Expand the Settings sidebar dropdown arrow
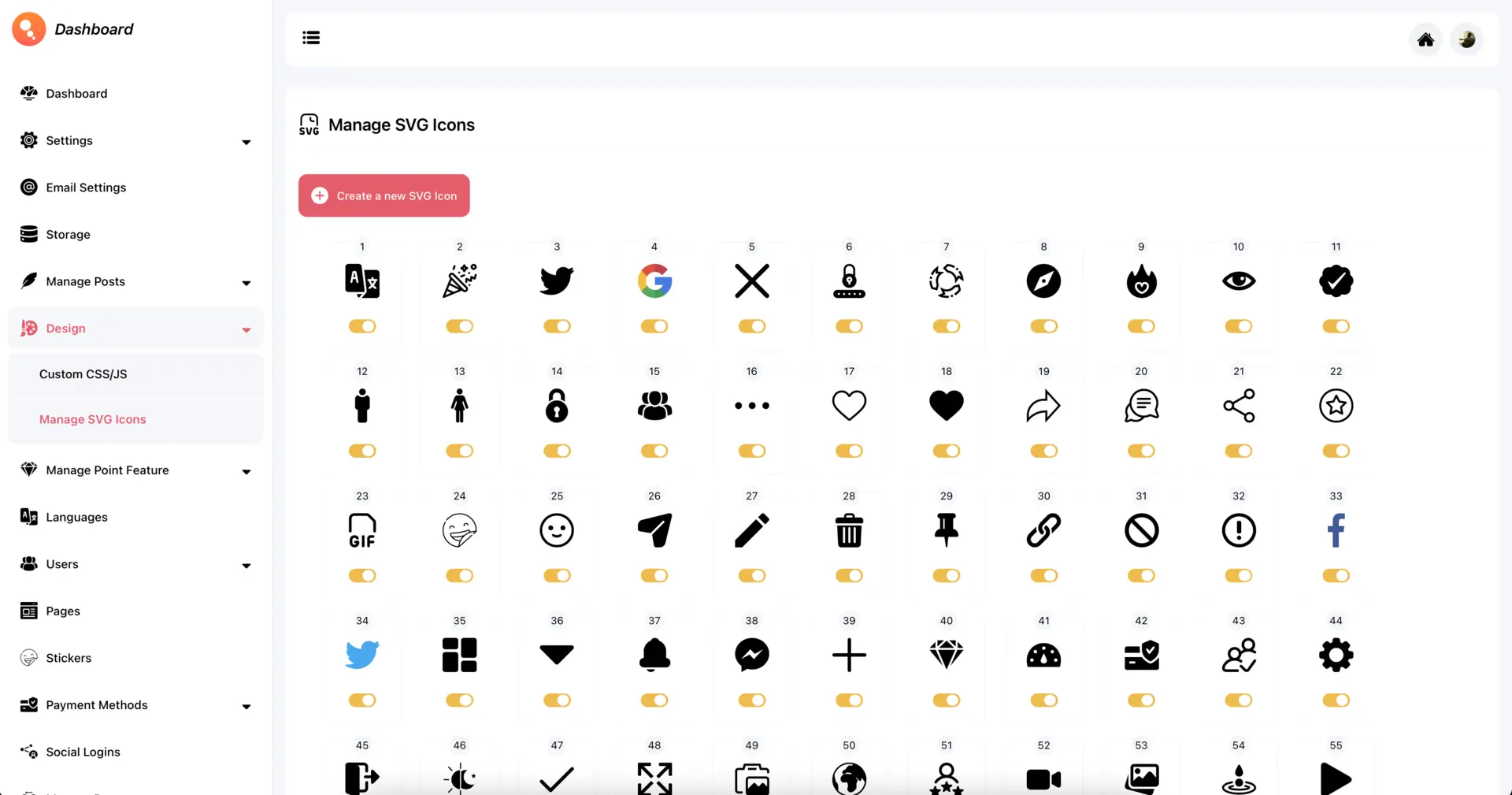The height and width of the screenshot is (795, 1512). click(x=246, y=142)
